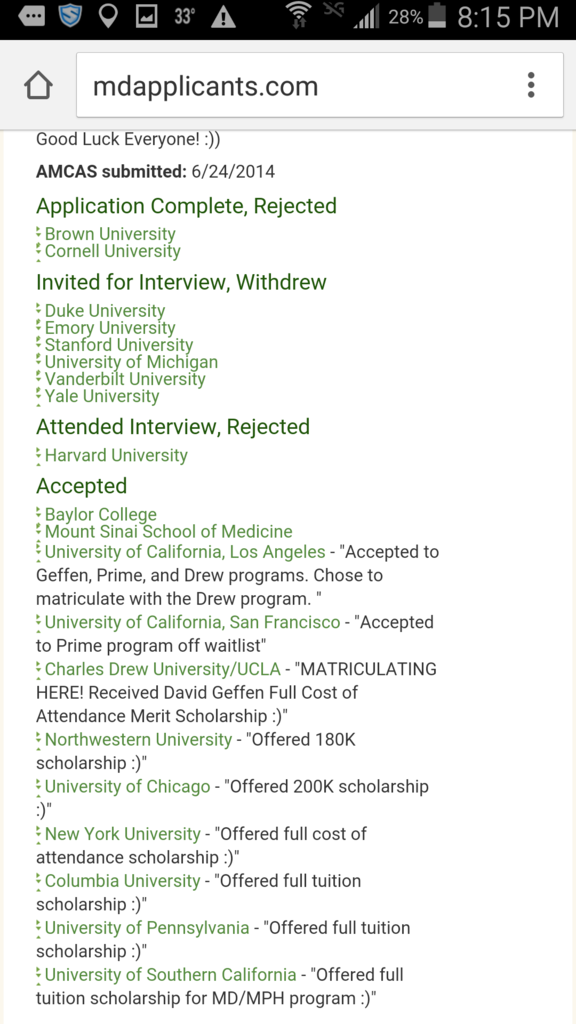576x1024 pixels.
Task: Tap the warning triangle status icon
Action: point(223,18)
